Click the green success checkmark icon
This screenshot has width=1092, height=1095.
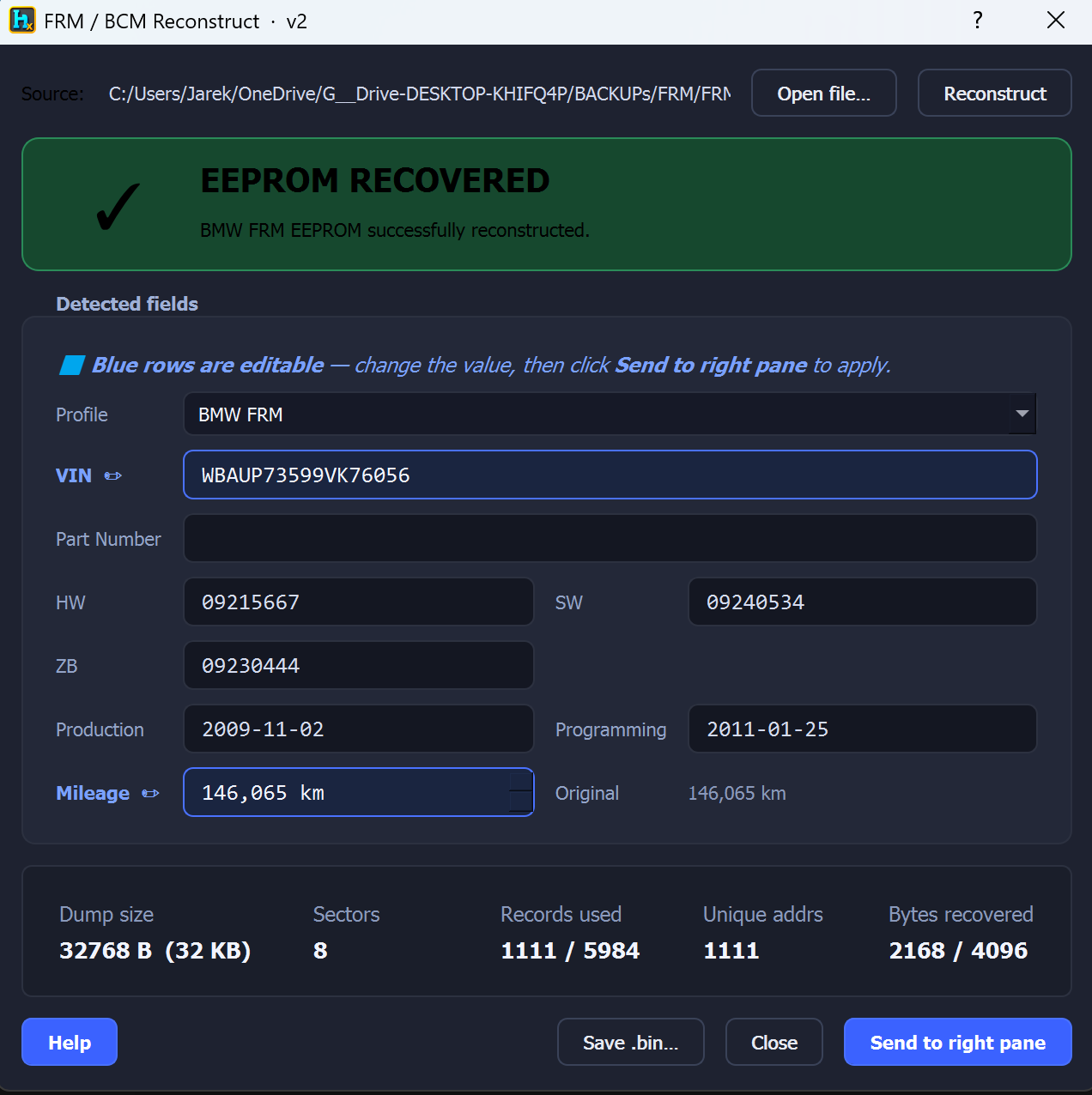[x=118, y=206]
